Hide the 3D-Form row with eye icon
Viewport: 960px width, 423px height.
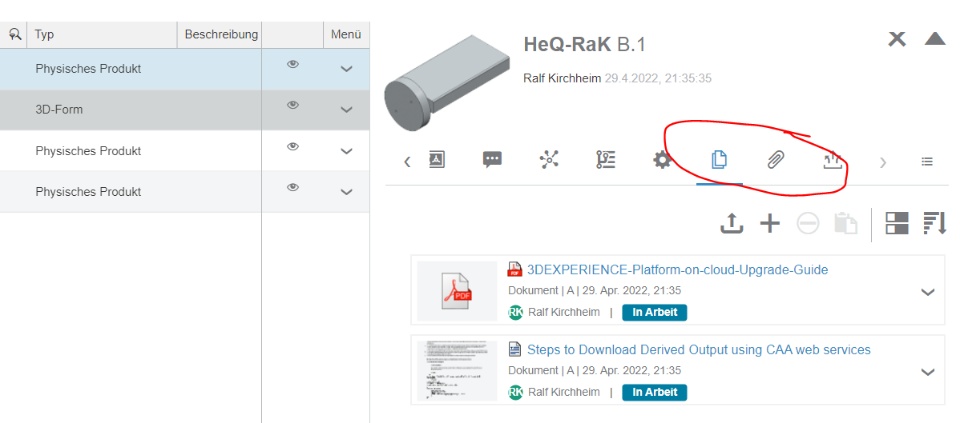pyautogui.click(x=293, y=105)
